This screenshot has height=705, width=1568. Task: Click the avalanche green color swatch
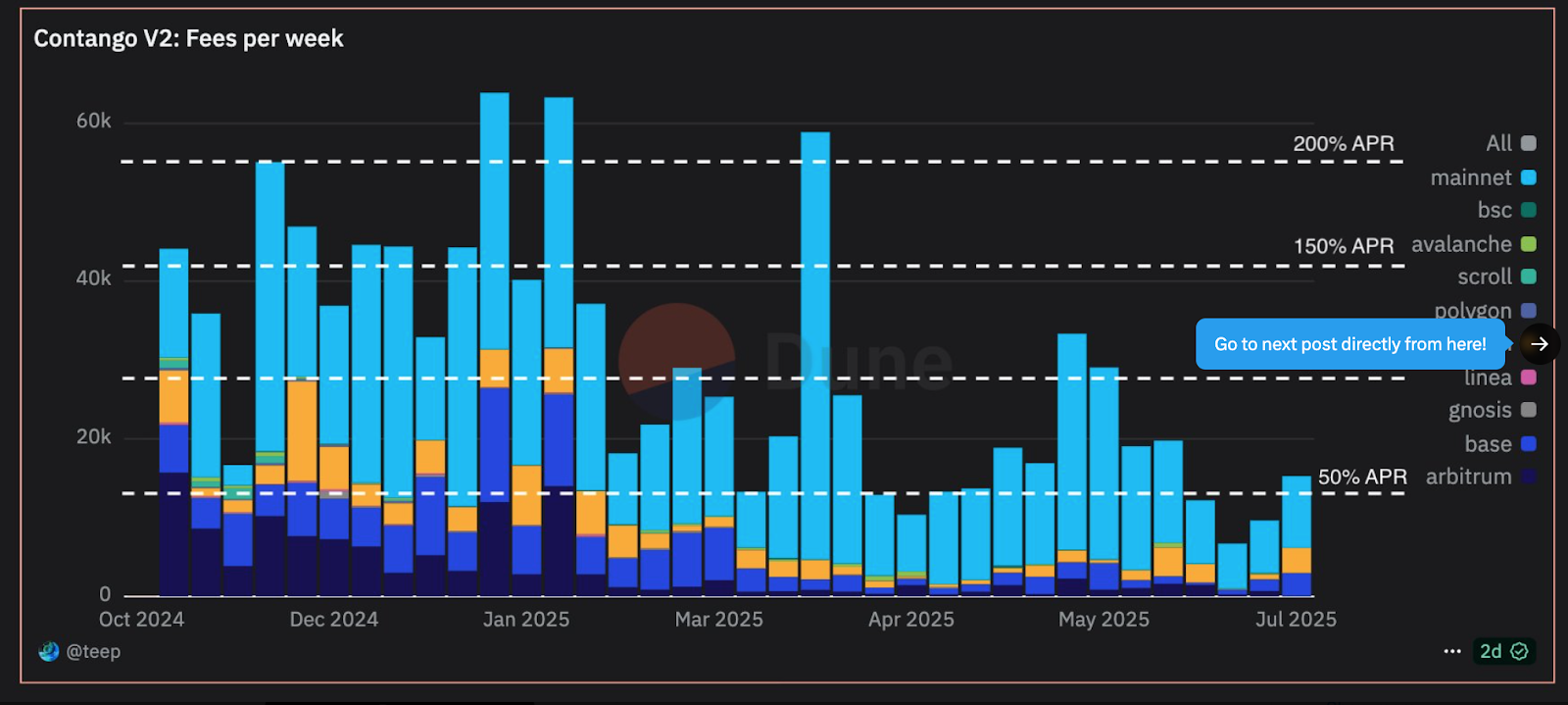point(1528,244)
